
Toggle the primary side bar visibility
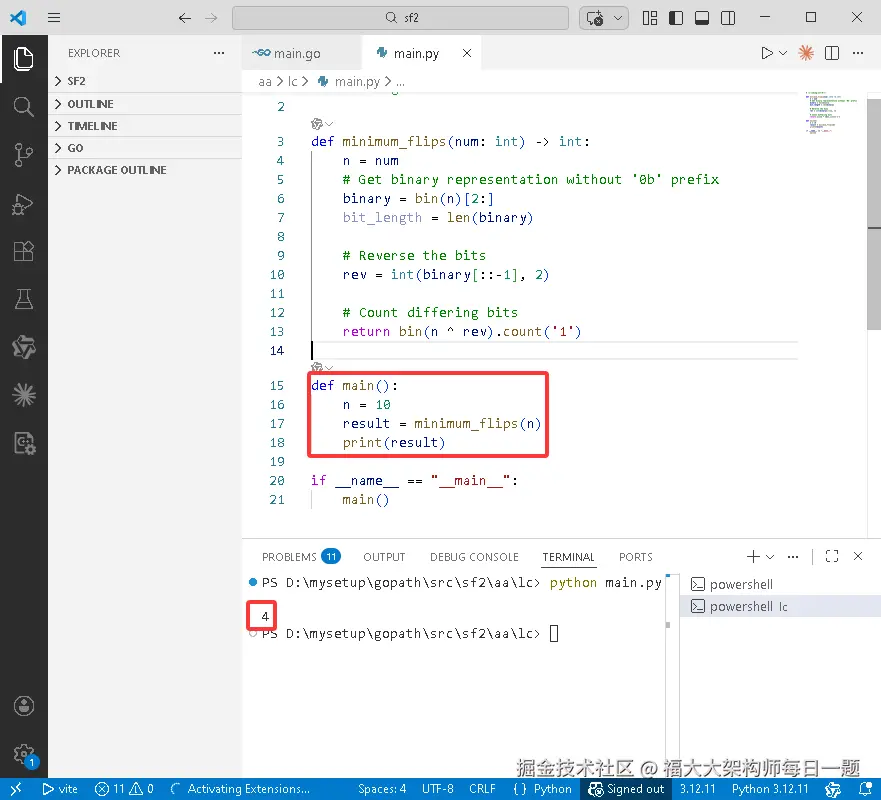(676, 18)
